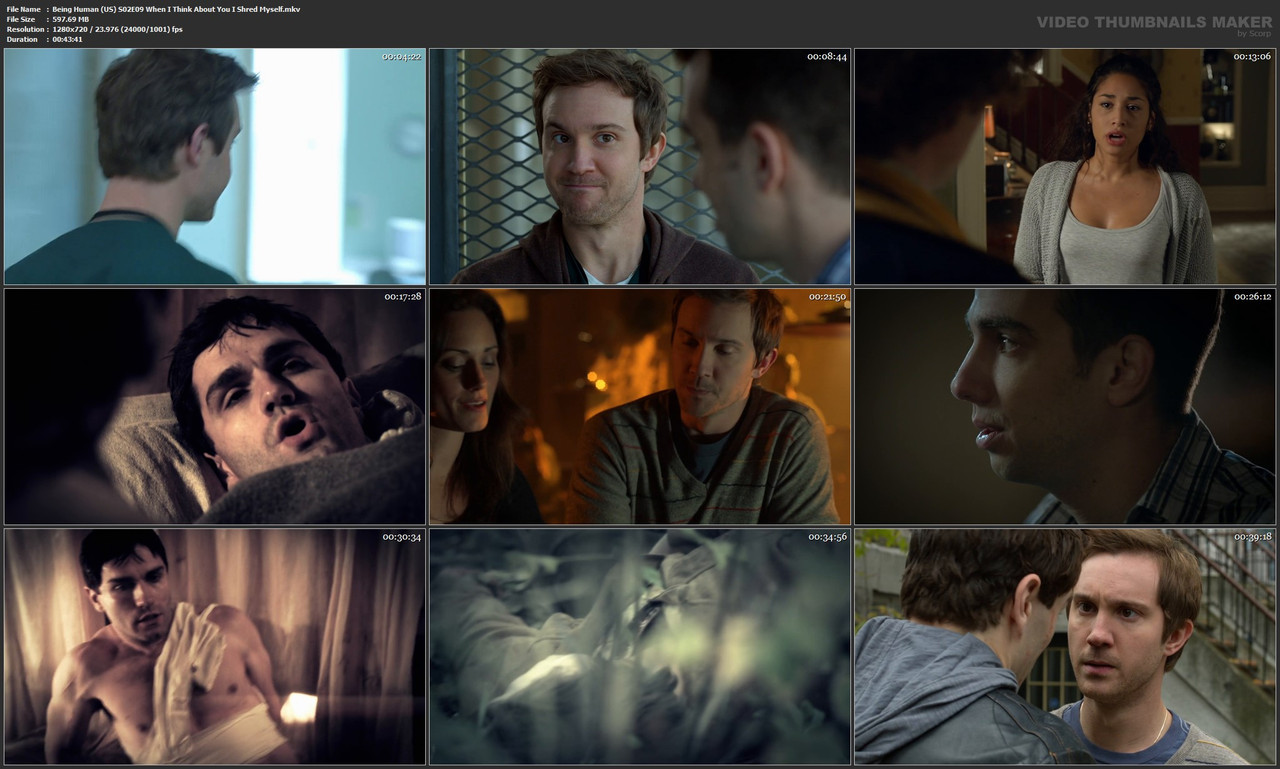Select the timestamp label 00:04:22
This screenshot has width=1280, height=769.
coord(400,57)
